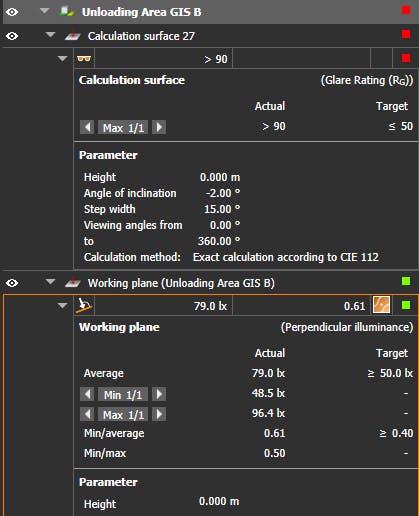
Task: Click the perpendicular illuminance icon
Action: (84, 305)
